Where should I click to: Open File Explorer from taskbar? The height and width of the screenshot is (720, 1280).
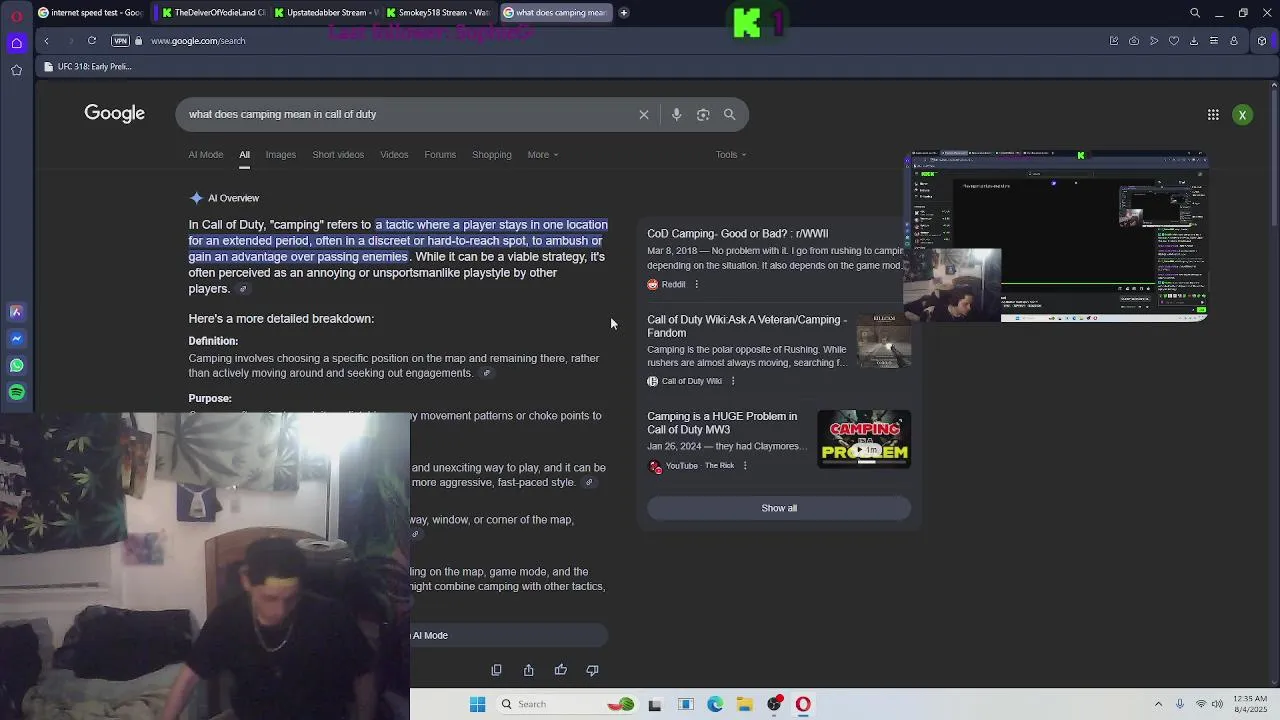tap(744, 705)
